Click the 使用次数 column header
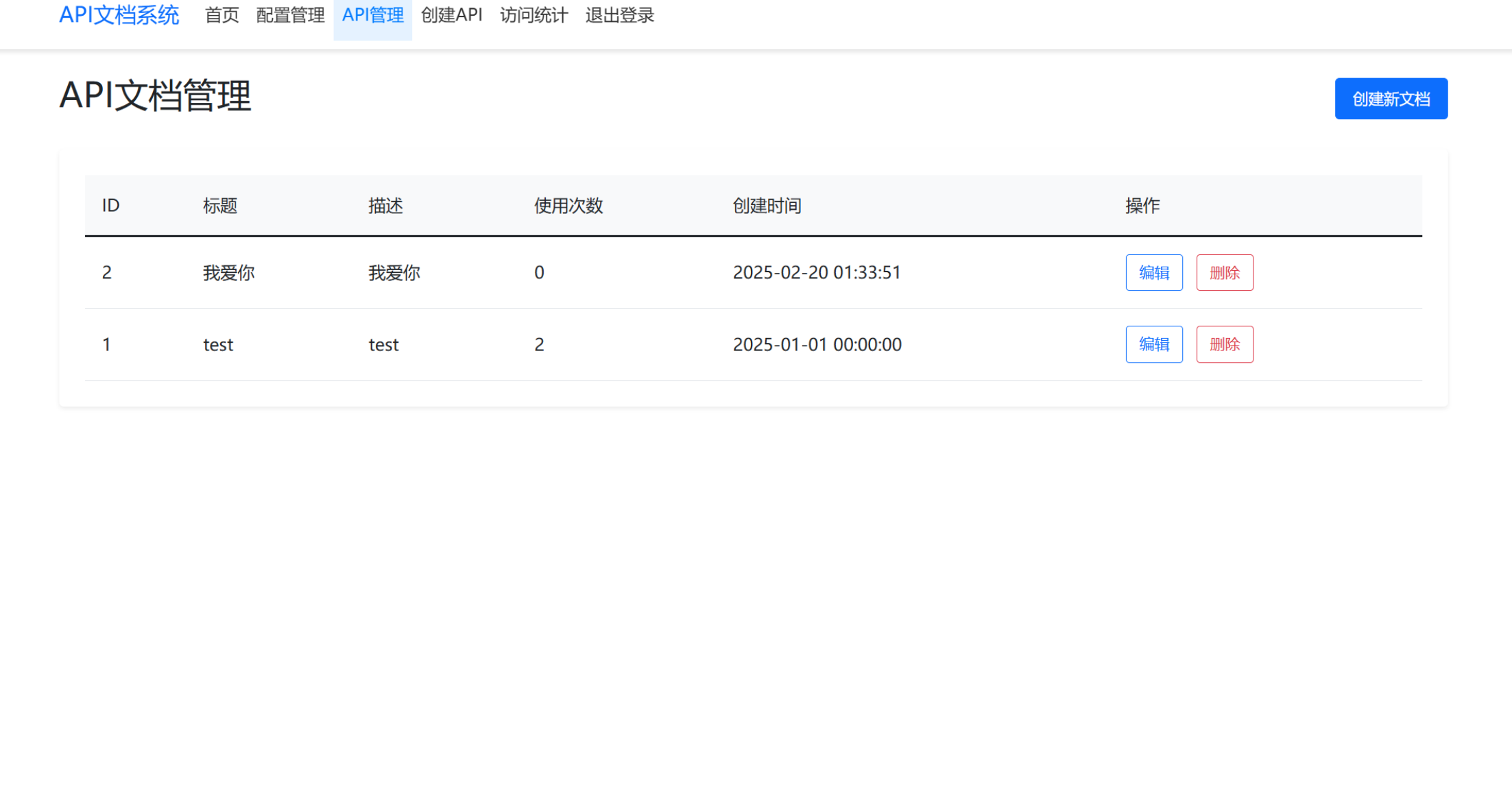Viewport: 1512px width, 794px height. [568, 206]
